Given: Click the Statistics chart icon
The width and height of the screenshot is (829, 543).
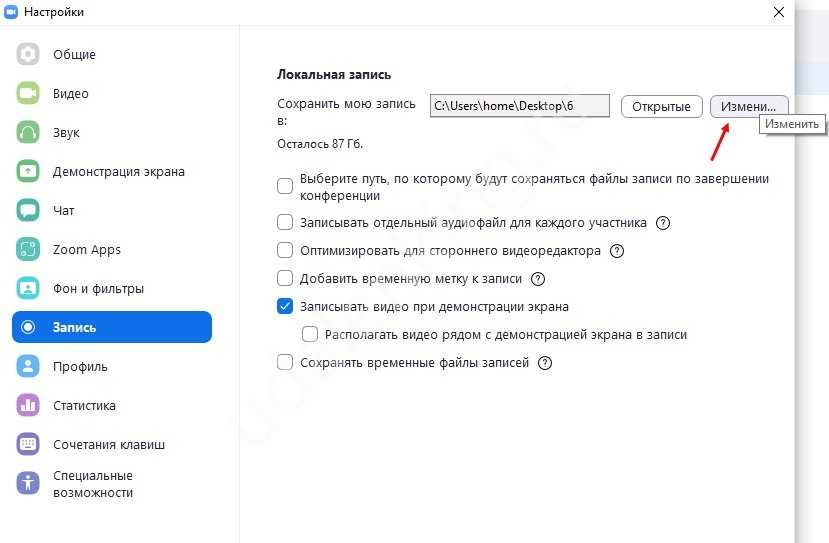Looking at the screenshot, I should pyautogui.click(x=28, y=405).
